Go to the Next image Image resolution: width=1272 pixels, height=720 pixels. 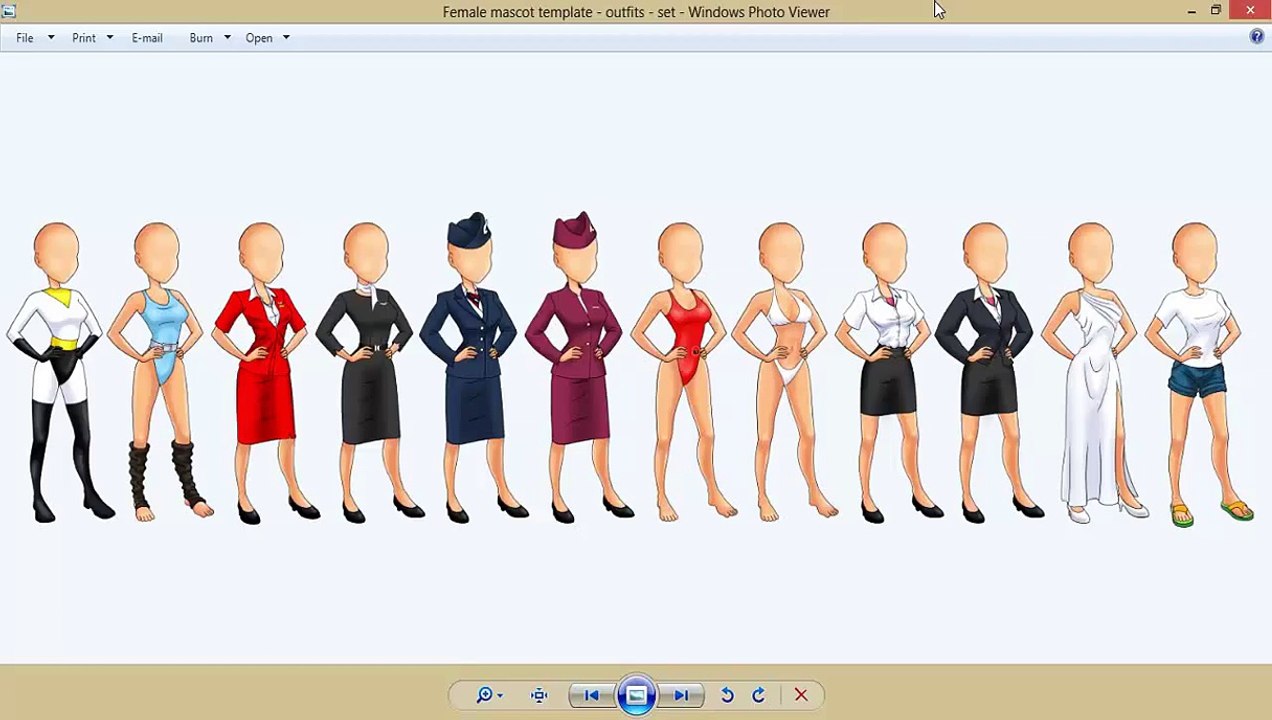(x=681, y=695)
